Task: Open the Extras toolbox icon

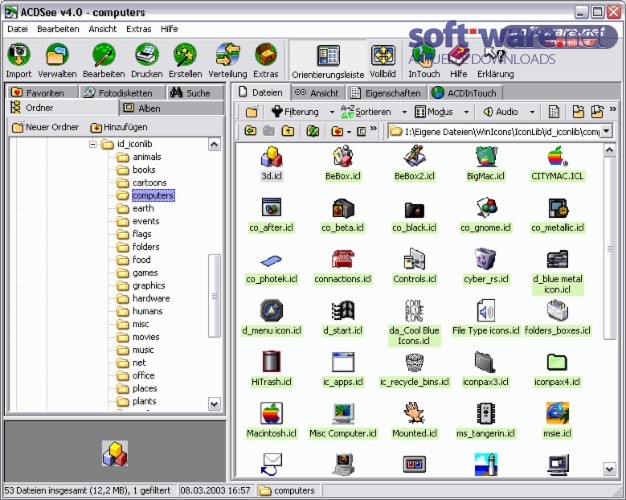Action: tap(265, 61)
